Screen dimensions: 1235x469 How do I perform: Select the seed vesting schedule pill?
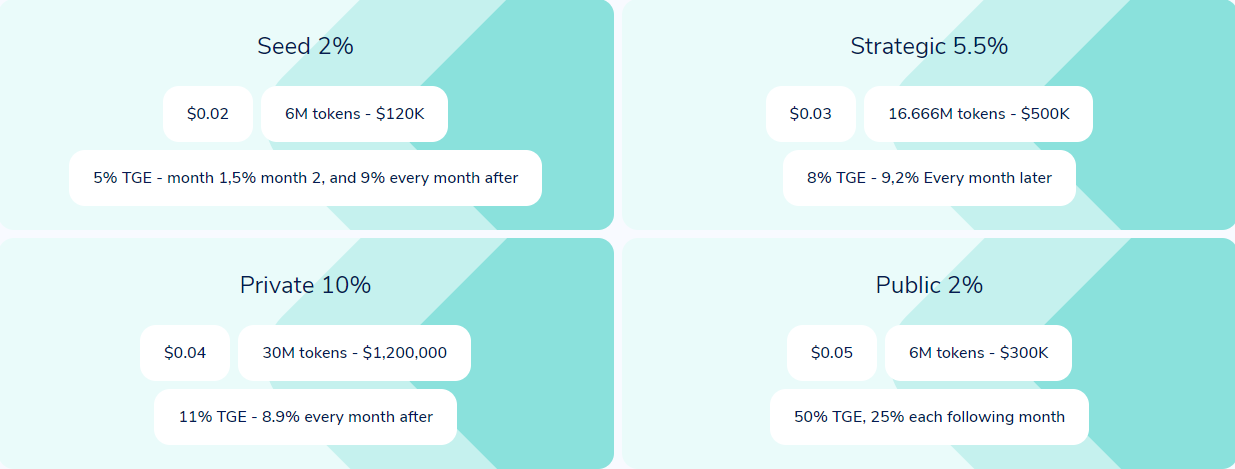click(305, 178)
